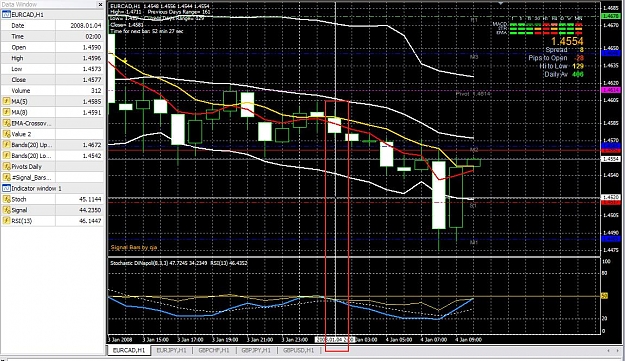The height and width of the screenshot is (361, 625).
Task: Click the MA(5) indicator icon
Action: tap(6, 102)
